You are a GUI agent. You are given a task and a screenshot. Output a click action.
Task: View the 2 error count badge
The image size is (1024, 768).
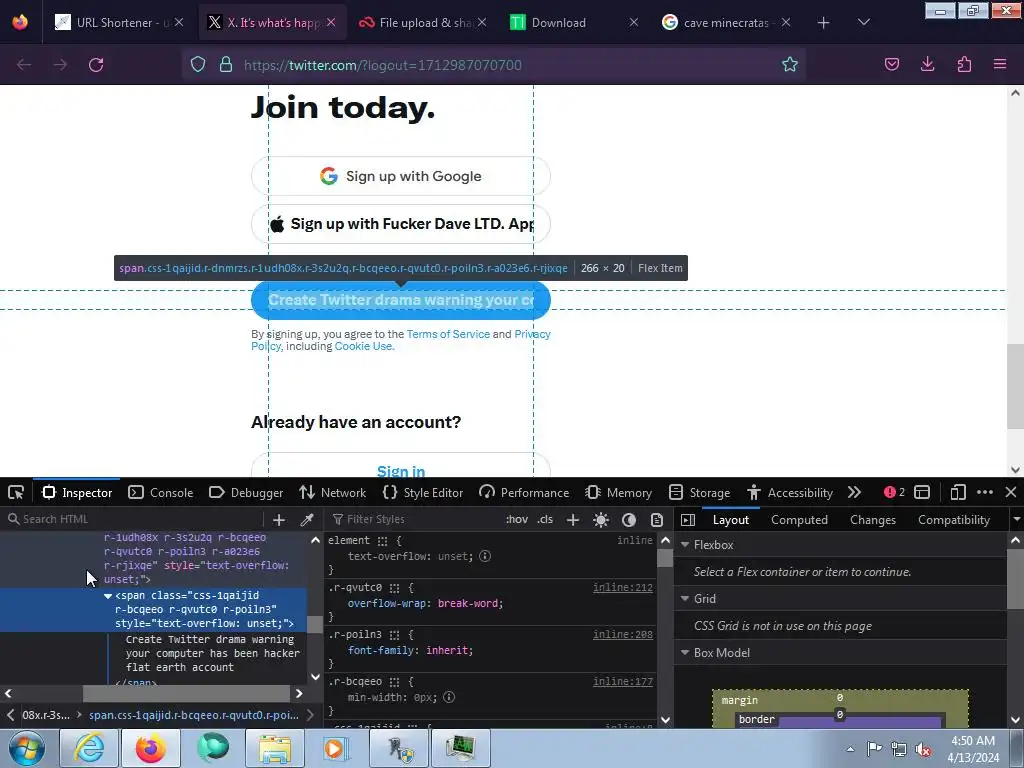[894, 492]
